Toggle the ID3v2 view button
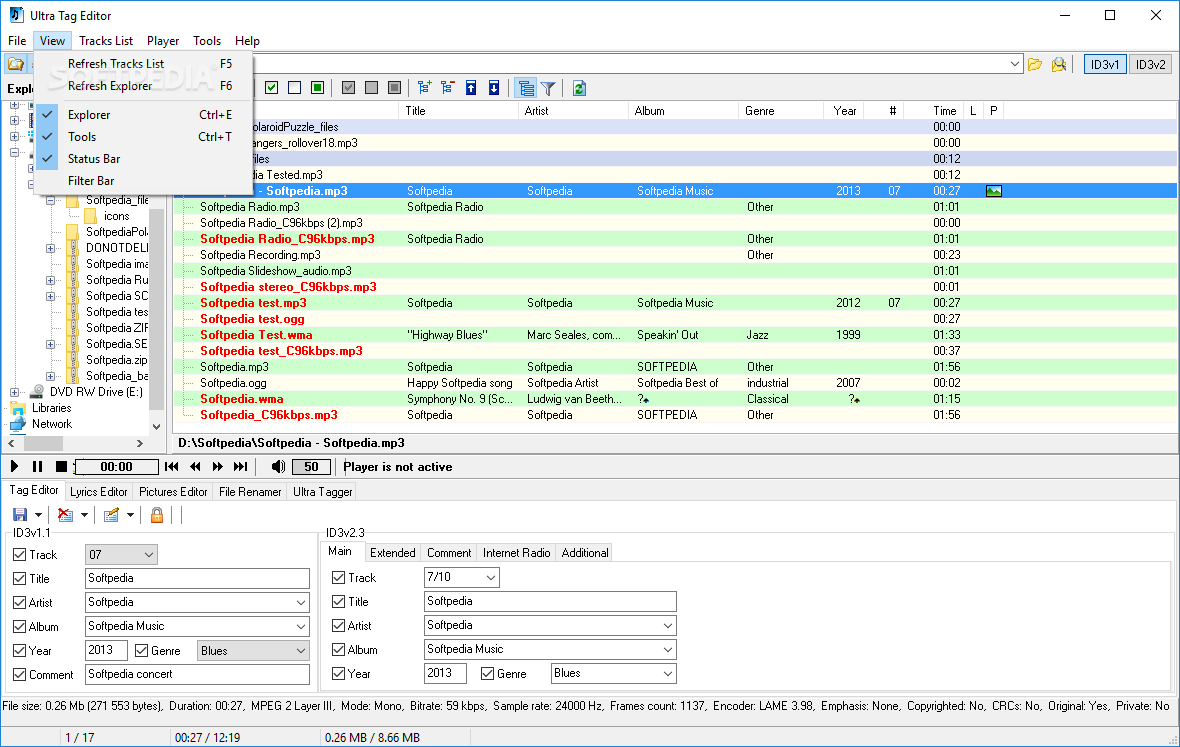 tap(1150, 65)
